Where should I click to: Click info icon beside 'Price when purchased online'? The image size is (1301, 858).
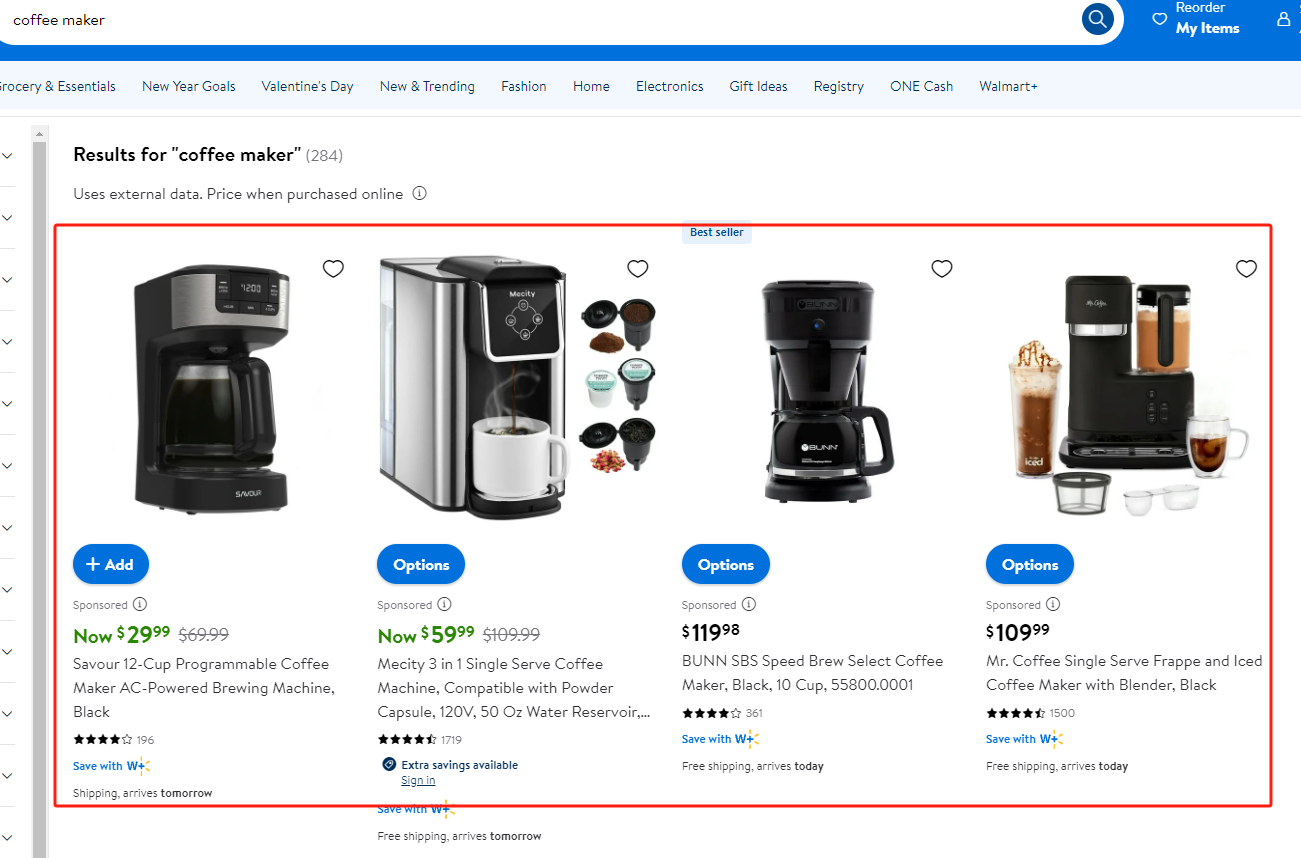pyautogui.click(x=420, y=193)
